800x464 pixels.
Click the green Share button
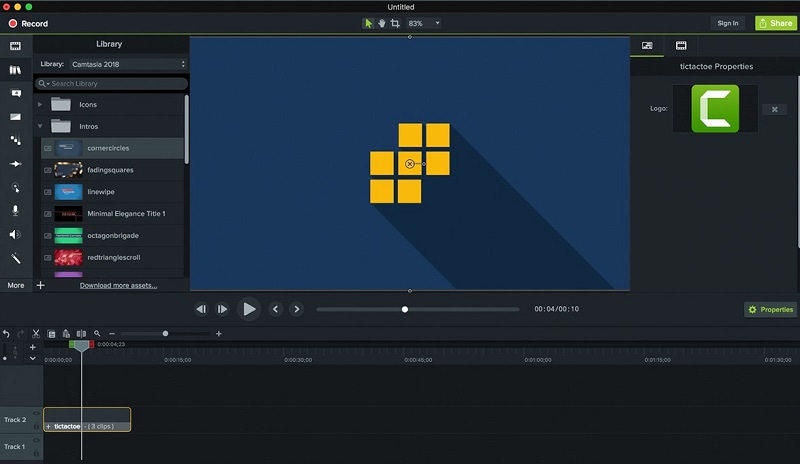(x=776, y=23)
